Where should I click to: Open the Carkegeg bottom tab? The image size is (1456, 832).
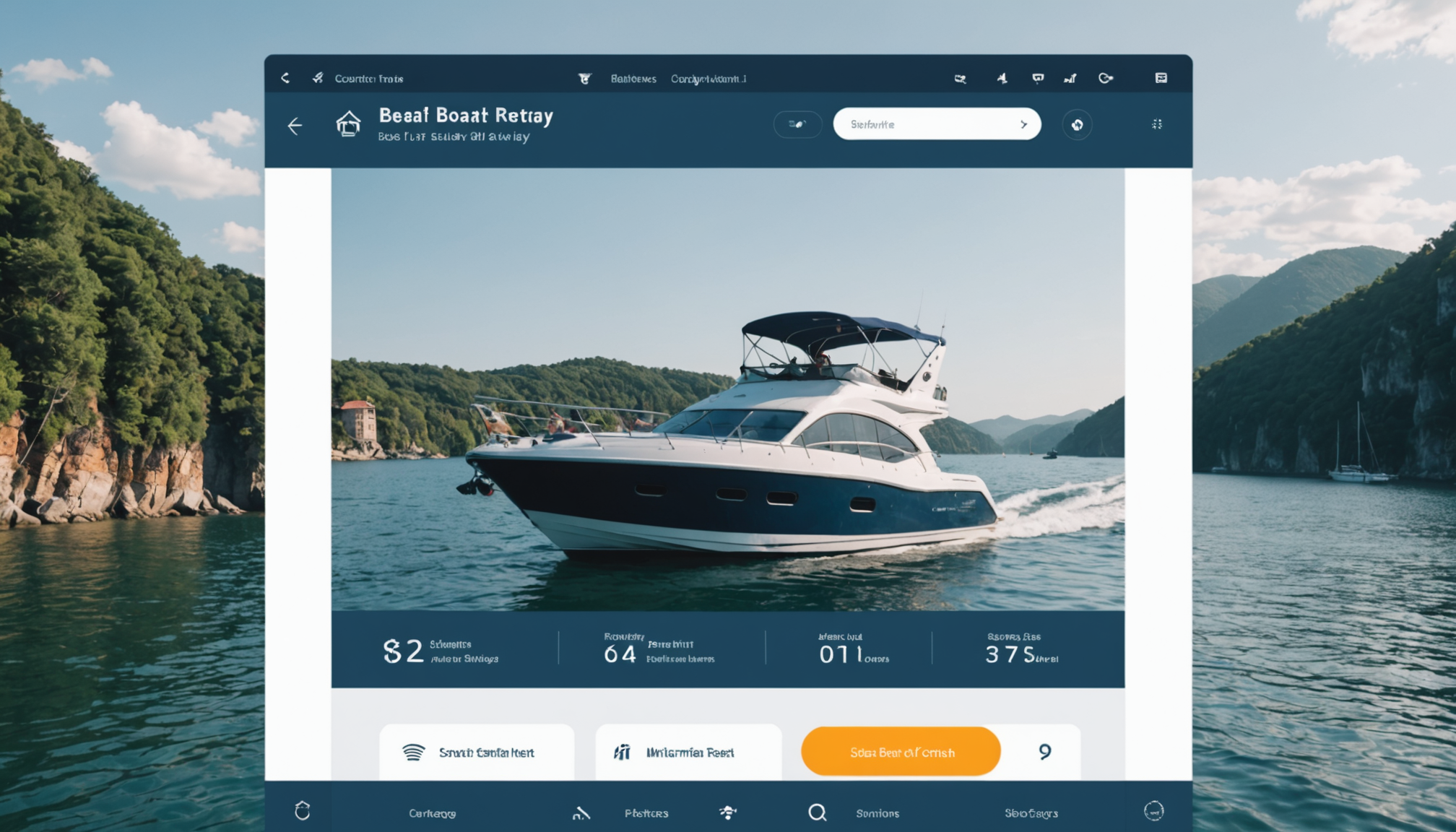[x=433, y=813]
